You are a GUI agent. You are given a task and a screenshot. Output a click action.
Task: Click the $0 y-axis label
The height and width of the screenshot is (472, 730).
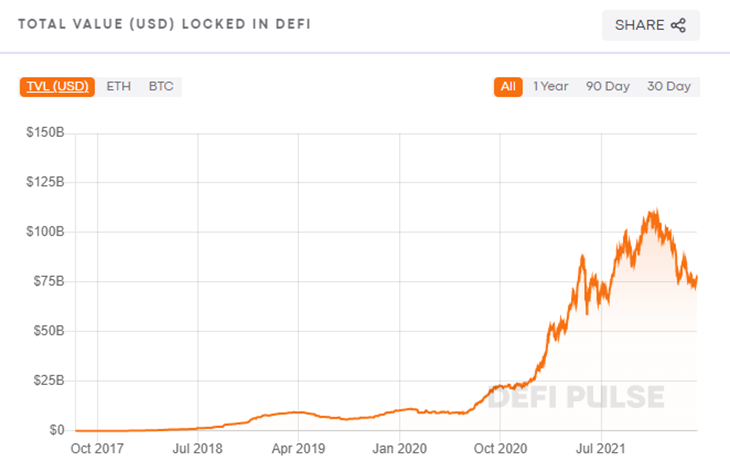57,430
